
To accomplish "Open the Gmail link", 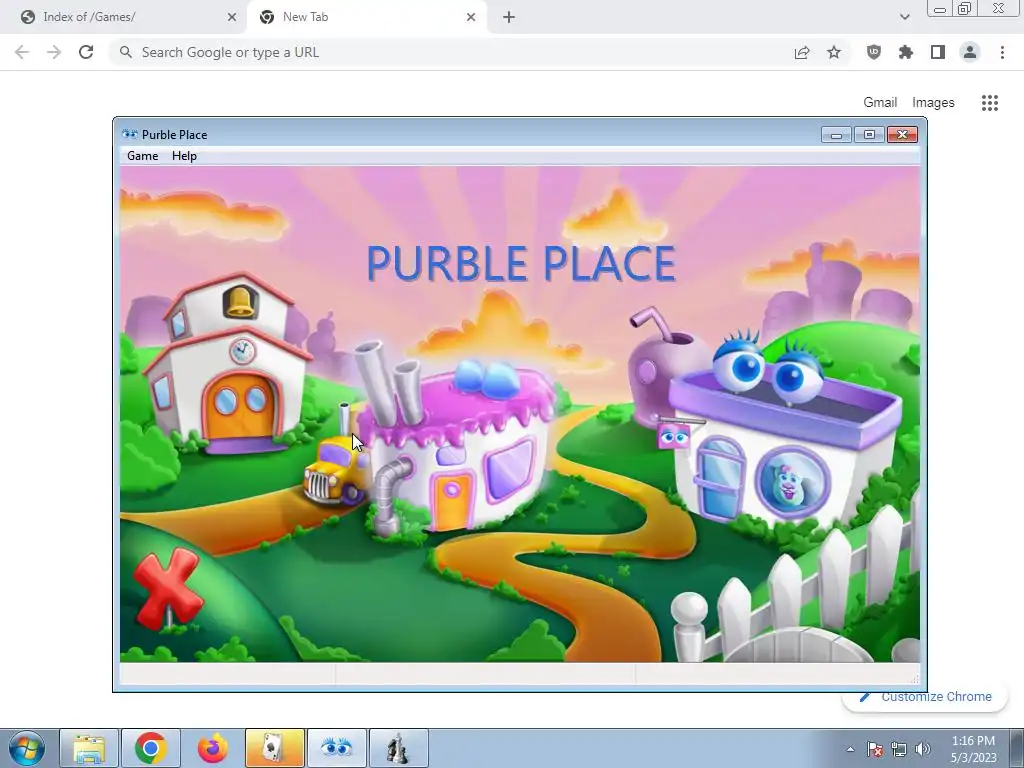I will [x=880, y=103].
